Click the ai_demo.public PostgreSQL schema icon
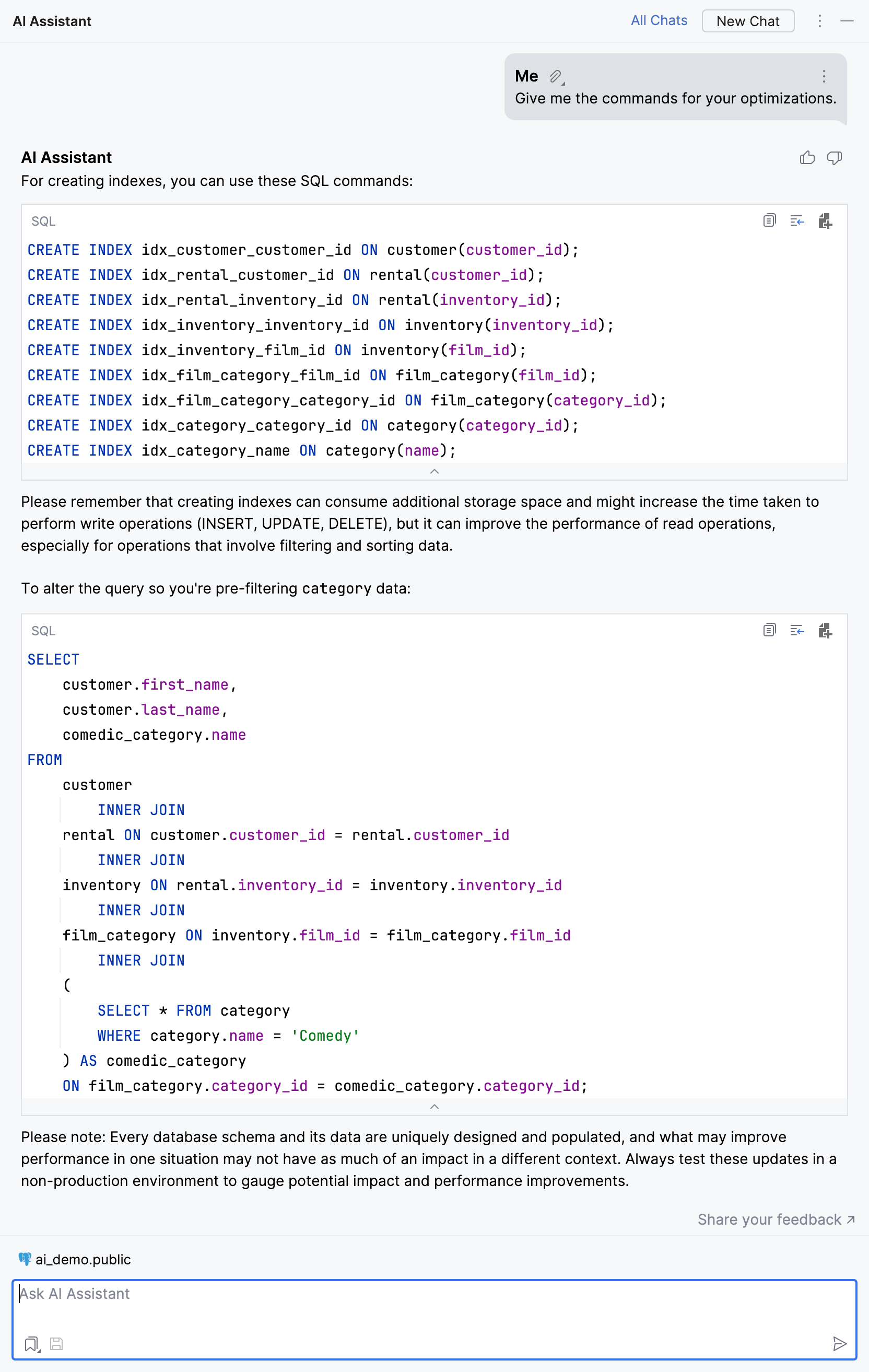This screenshot has width=869, height=1372. [x=25, y=1259]
